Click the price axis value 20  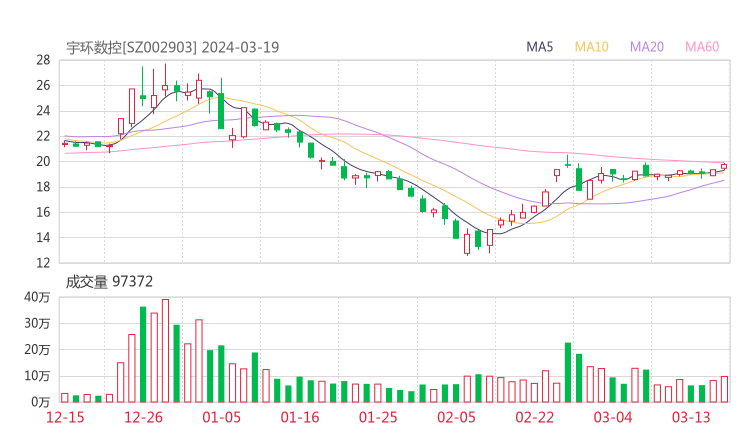click(x=43, y=161)
